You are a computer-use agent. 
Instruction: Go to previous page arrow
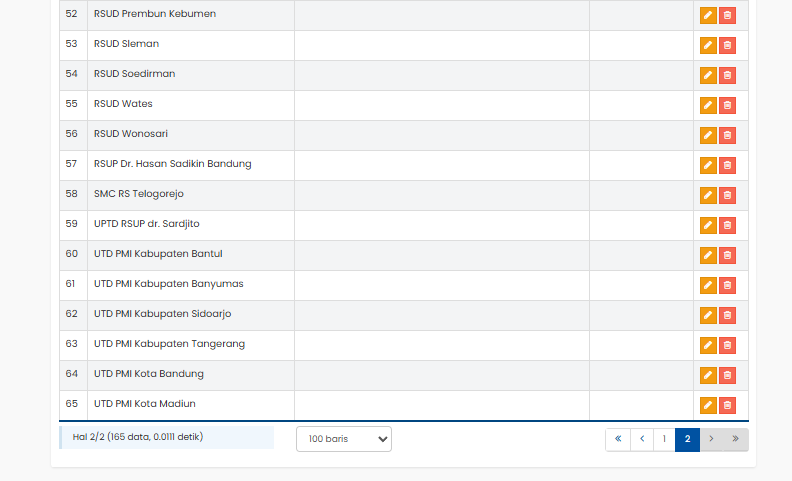pos(641,439)
